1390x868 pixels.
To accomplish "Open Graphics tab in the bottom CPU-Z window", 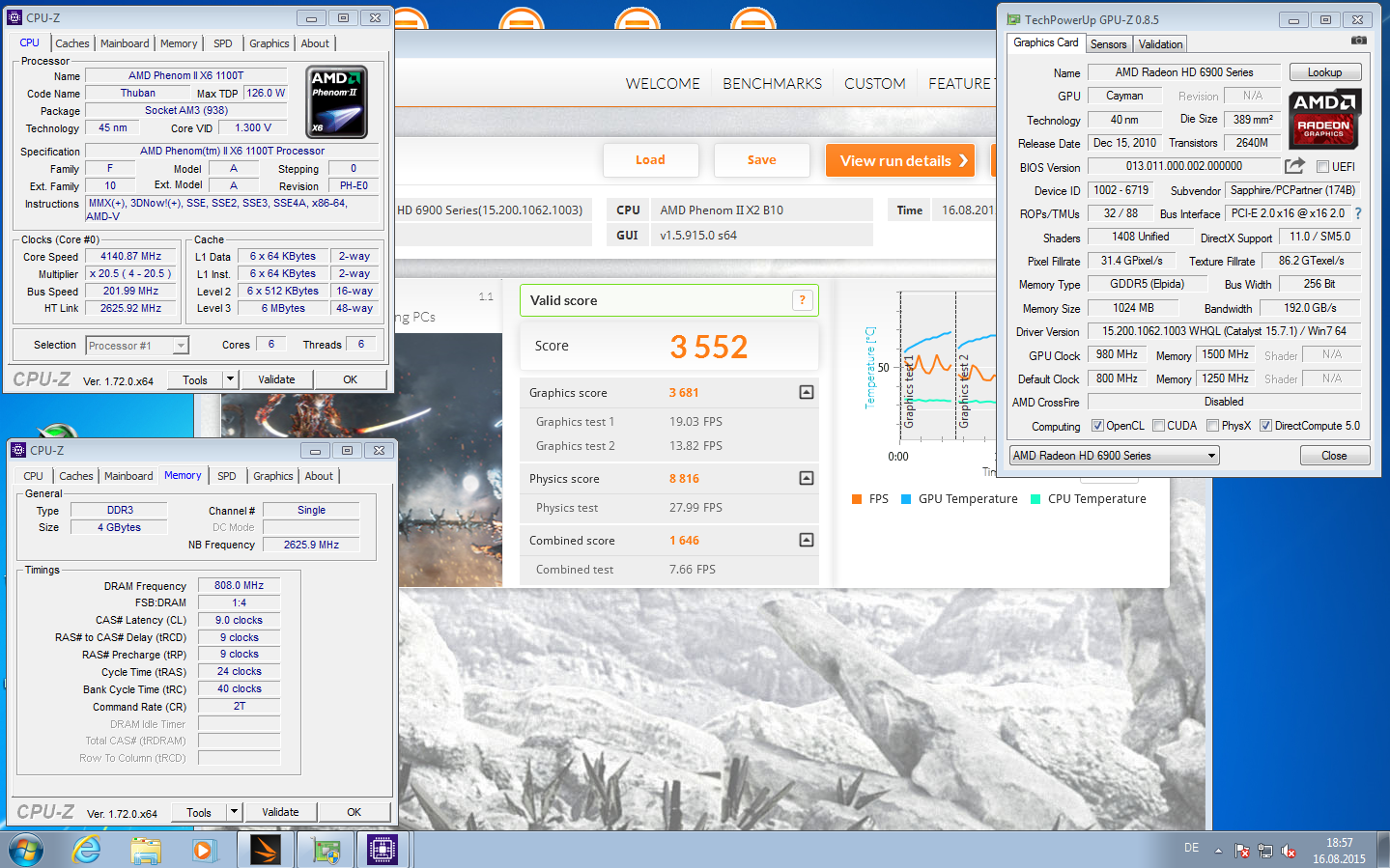I will [x=273, y=476].
